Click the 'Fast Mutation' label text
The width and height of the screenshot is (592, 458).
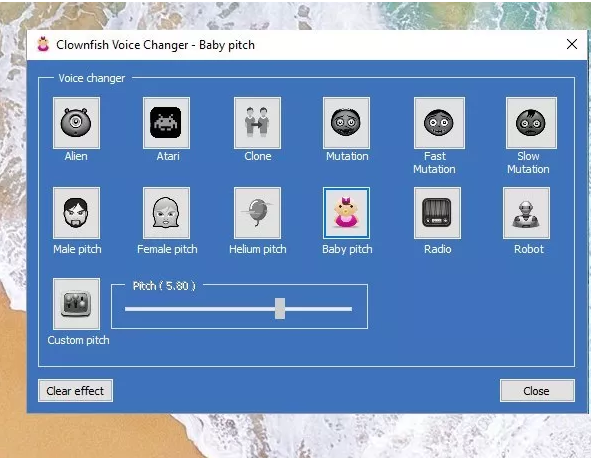tap(434, 163)
